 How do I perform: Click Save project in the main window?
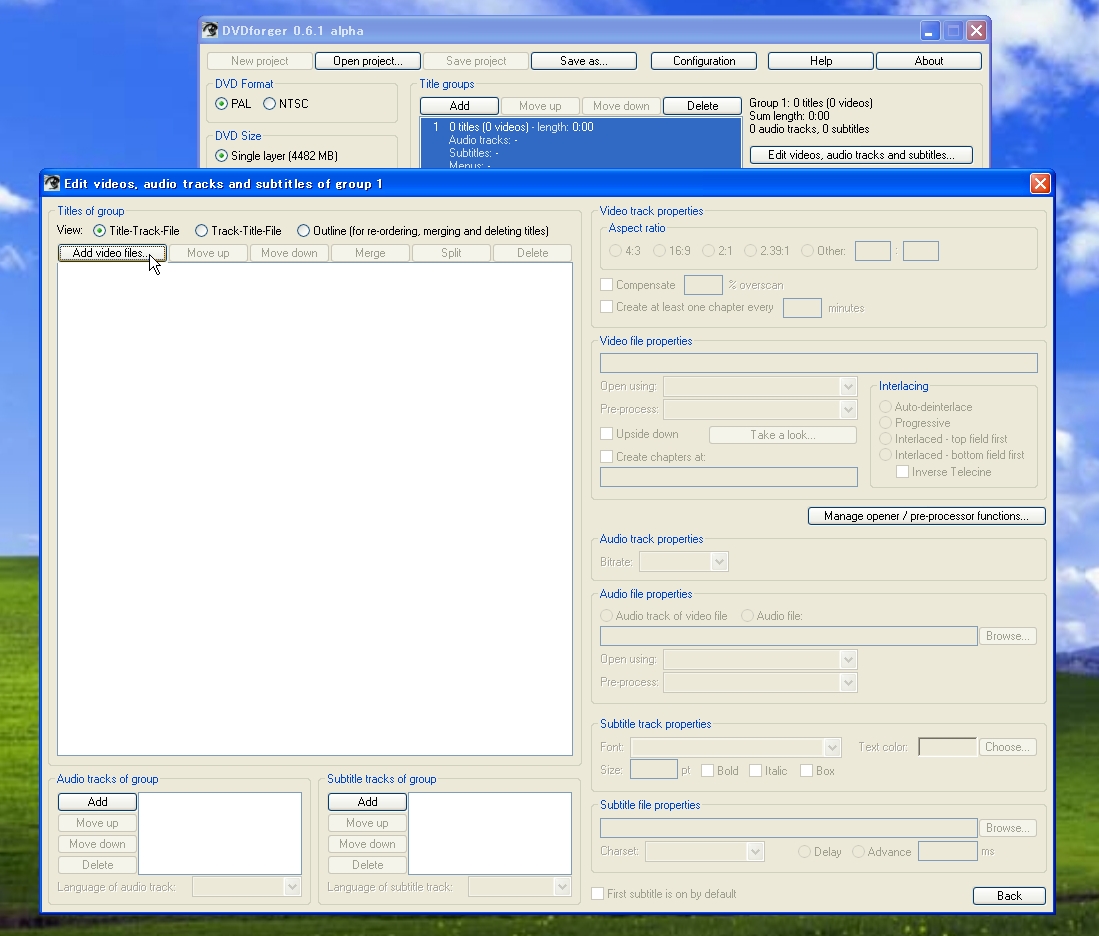point(476,61)
